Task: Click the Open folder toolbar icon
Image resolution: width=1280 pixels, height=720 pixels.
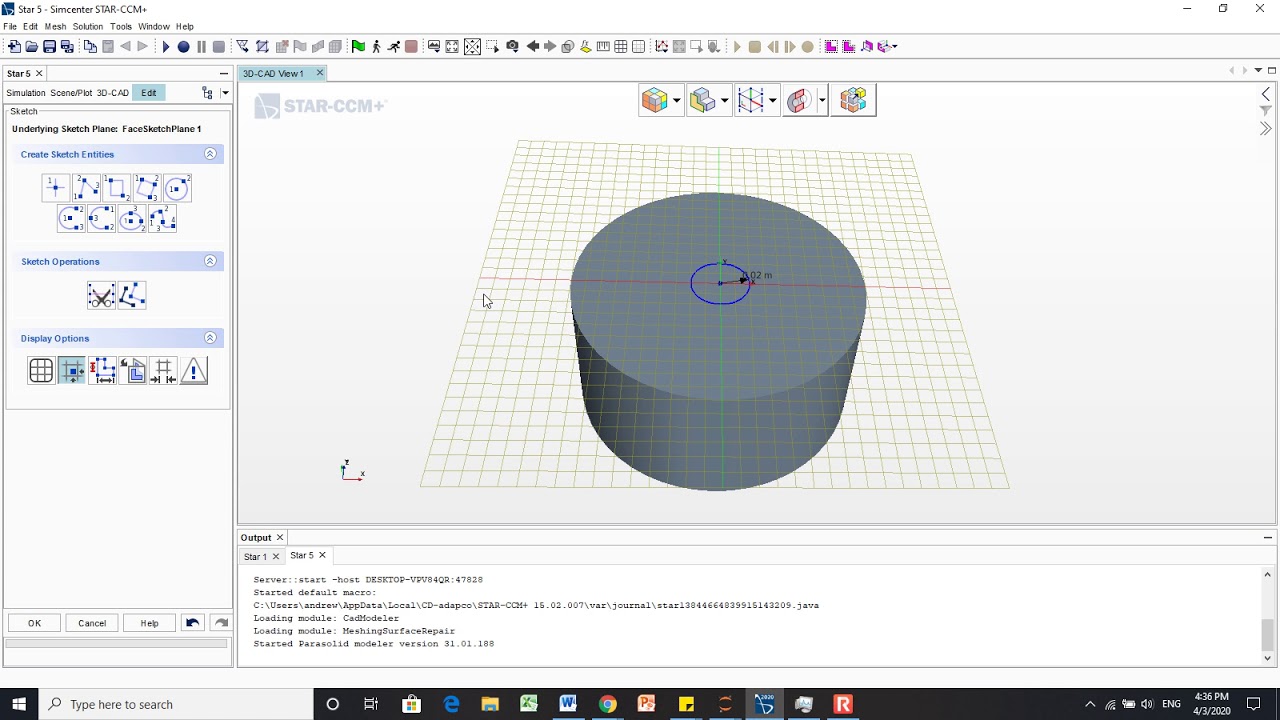Action: (31, 46)
